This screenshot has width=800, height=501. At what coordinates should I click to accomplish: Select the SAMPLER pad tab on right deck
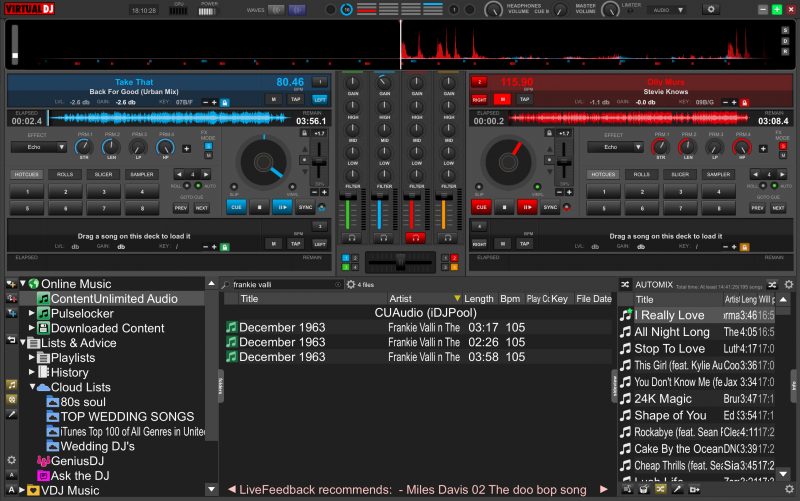coord(718,174)
